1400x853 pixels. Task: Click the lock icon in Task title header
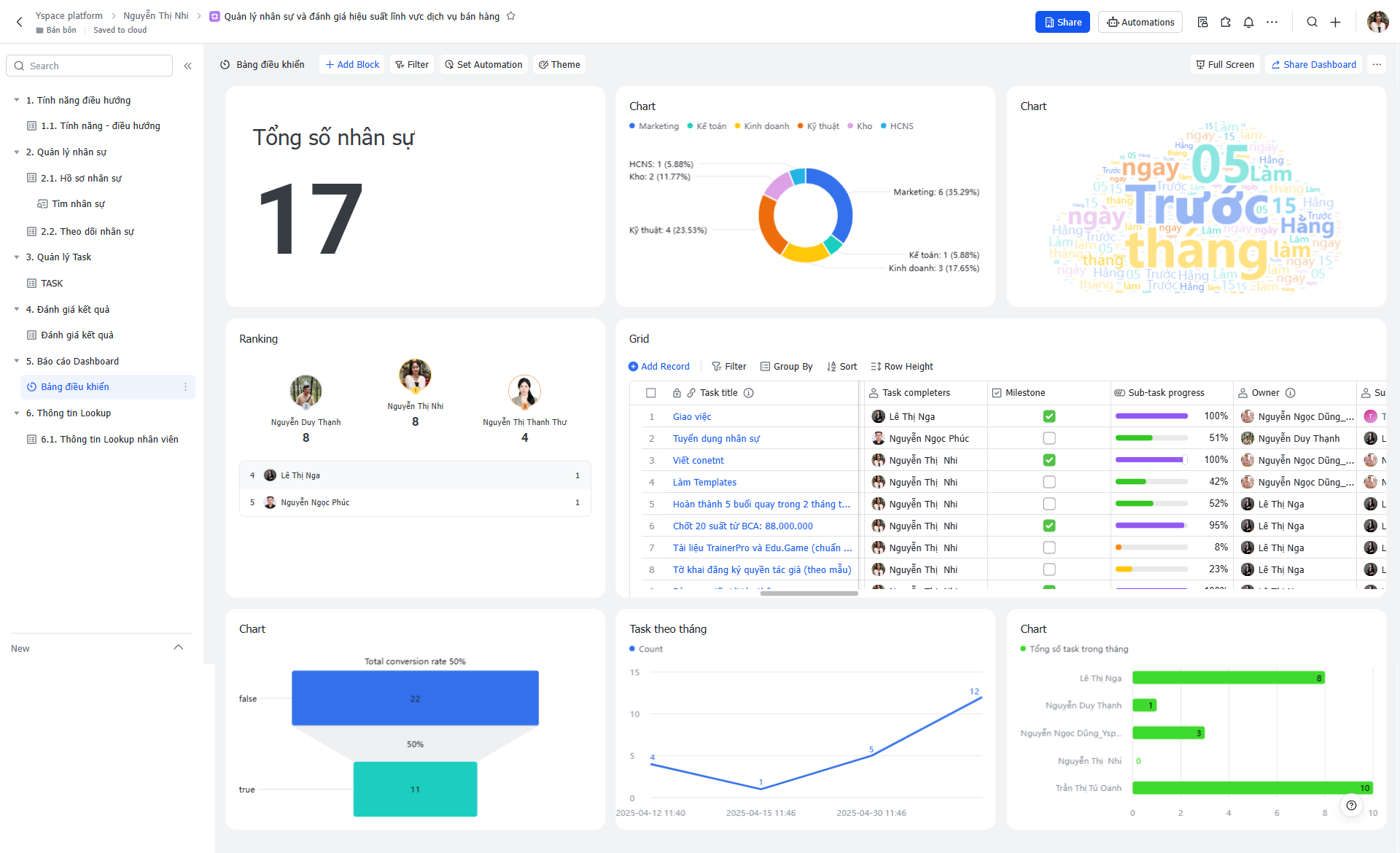[677, 392]
